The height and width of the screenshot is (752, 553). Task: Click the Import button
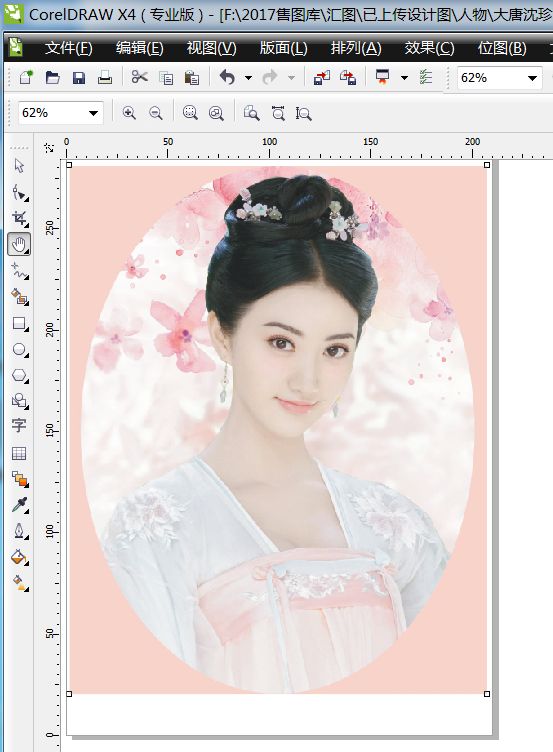(322, 77)
